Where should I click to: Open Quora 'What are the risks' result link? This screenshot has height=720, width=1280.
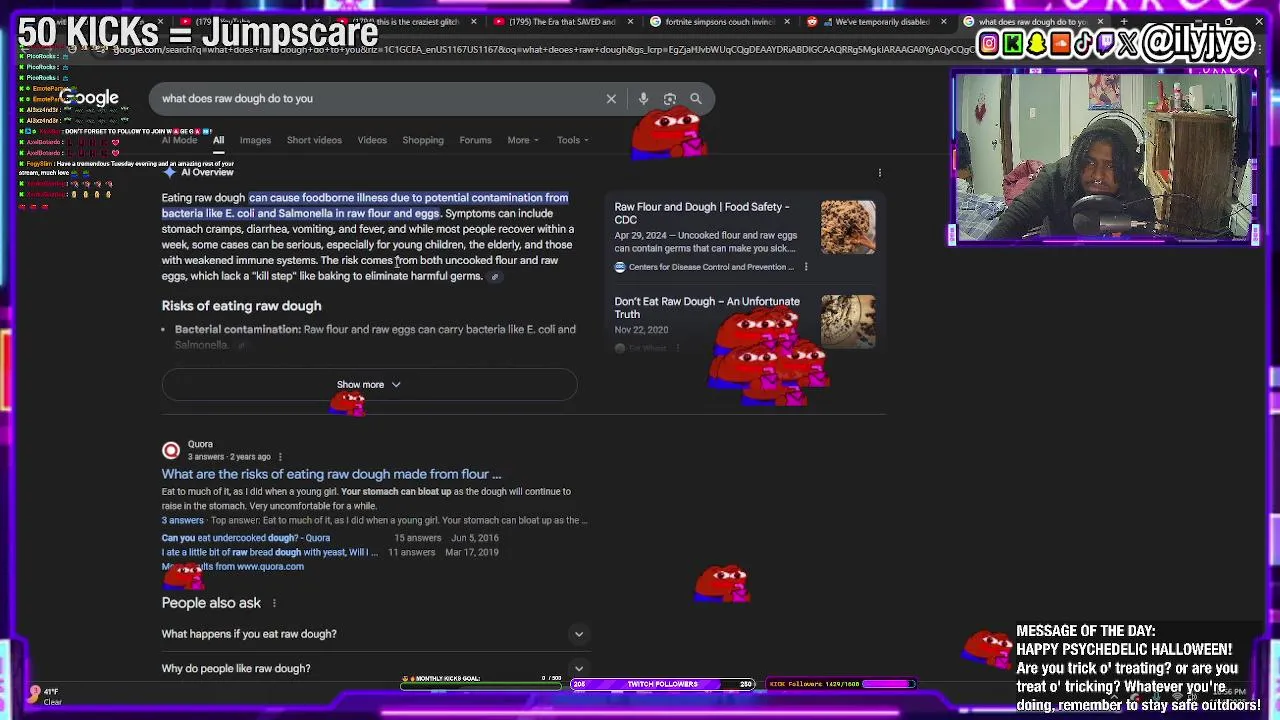[331, 475]
